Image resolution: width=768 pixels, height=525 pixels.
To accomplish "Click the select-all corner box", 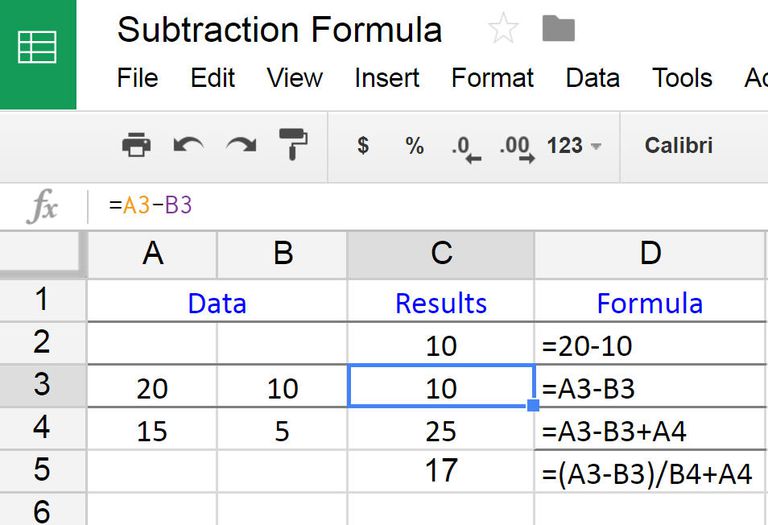I will coord(43,254).
